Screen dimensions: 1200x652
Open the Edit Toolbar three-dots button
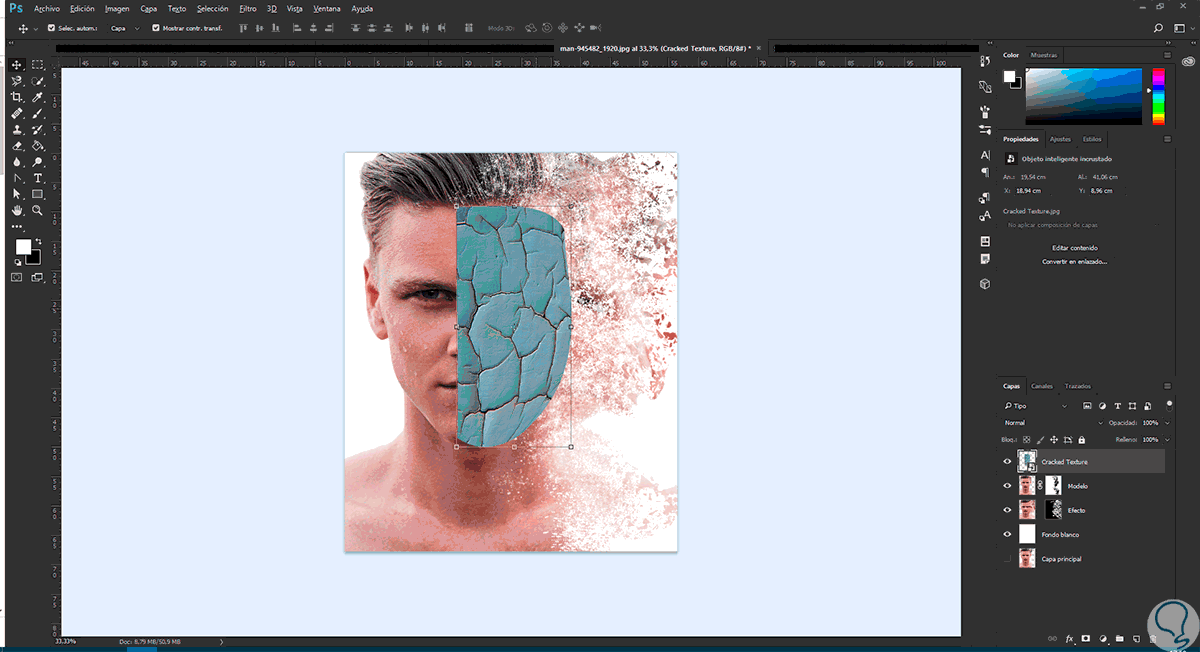pyautogui.click(x=17, y=227)
